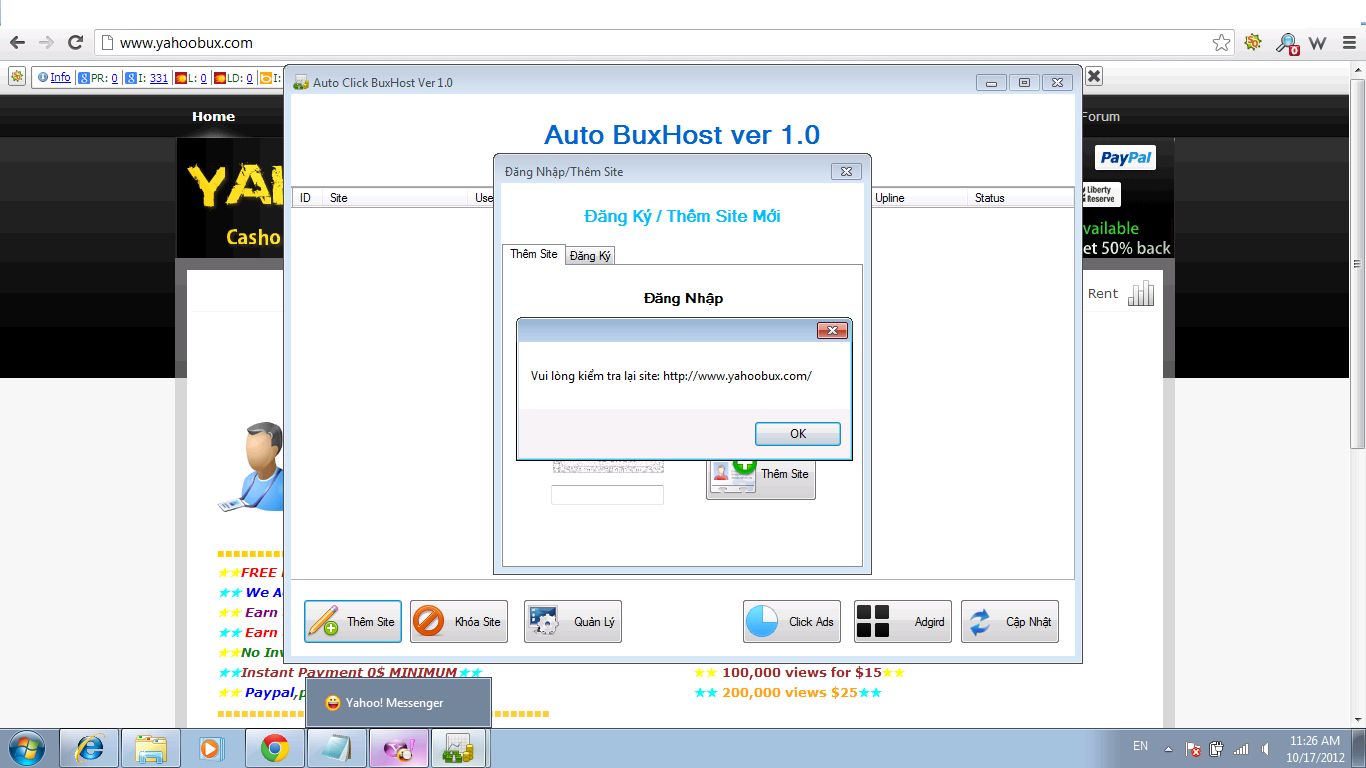This screenshot has height=768, width=1366.
Task: Bookmark this page with the star icon
Action: tap(1221, 43)
